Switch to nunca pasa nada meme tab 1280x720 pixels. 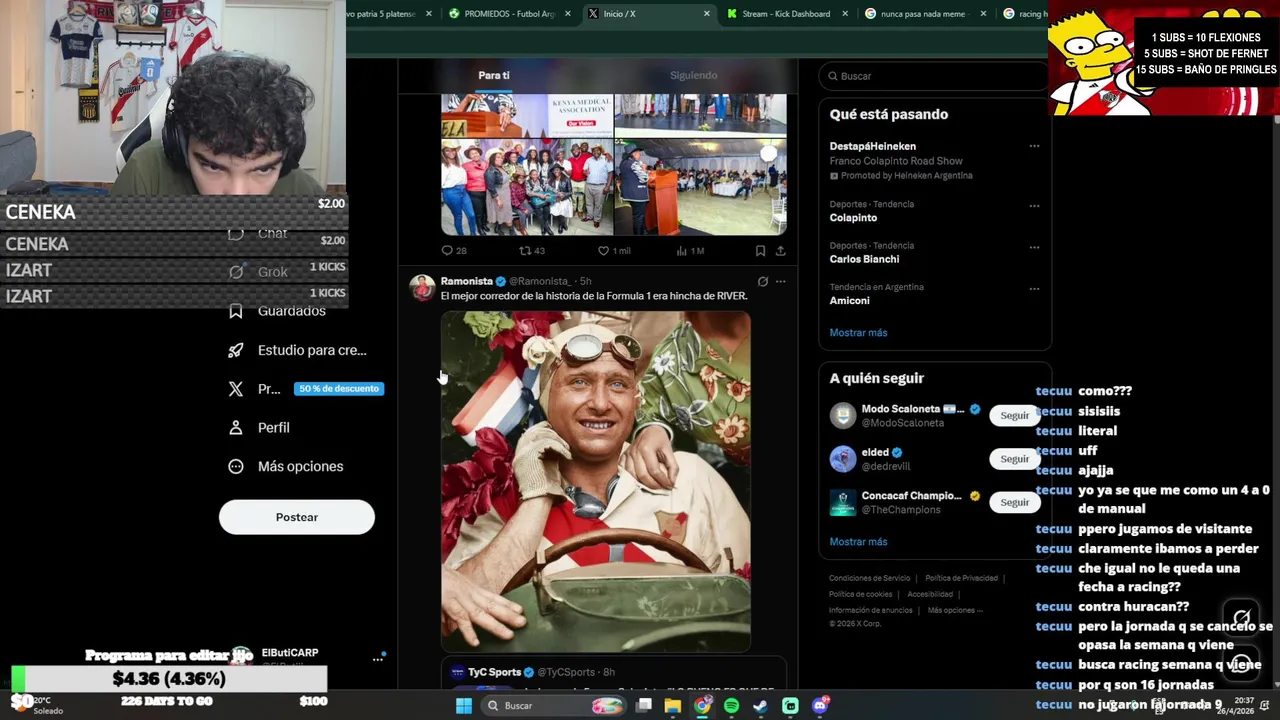click(x=923, y=14)
